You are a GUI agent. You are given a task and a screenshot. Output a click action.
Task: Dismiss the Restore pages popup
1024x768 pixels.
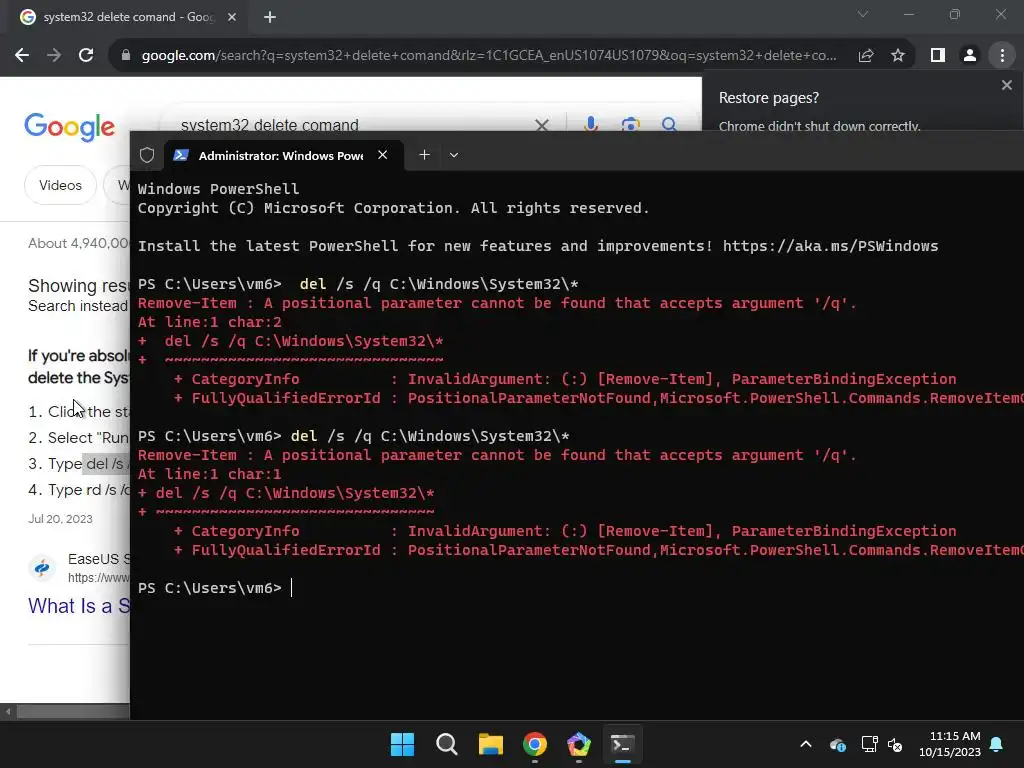pos(1006,85)
